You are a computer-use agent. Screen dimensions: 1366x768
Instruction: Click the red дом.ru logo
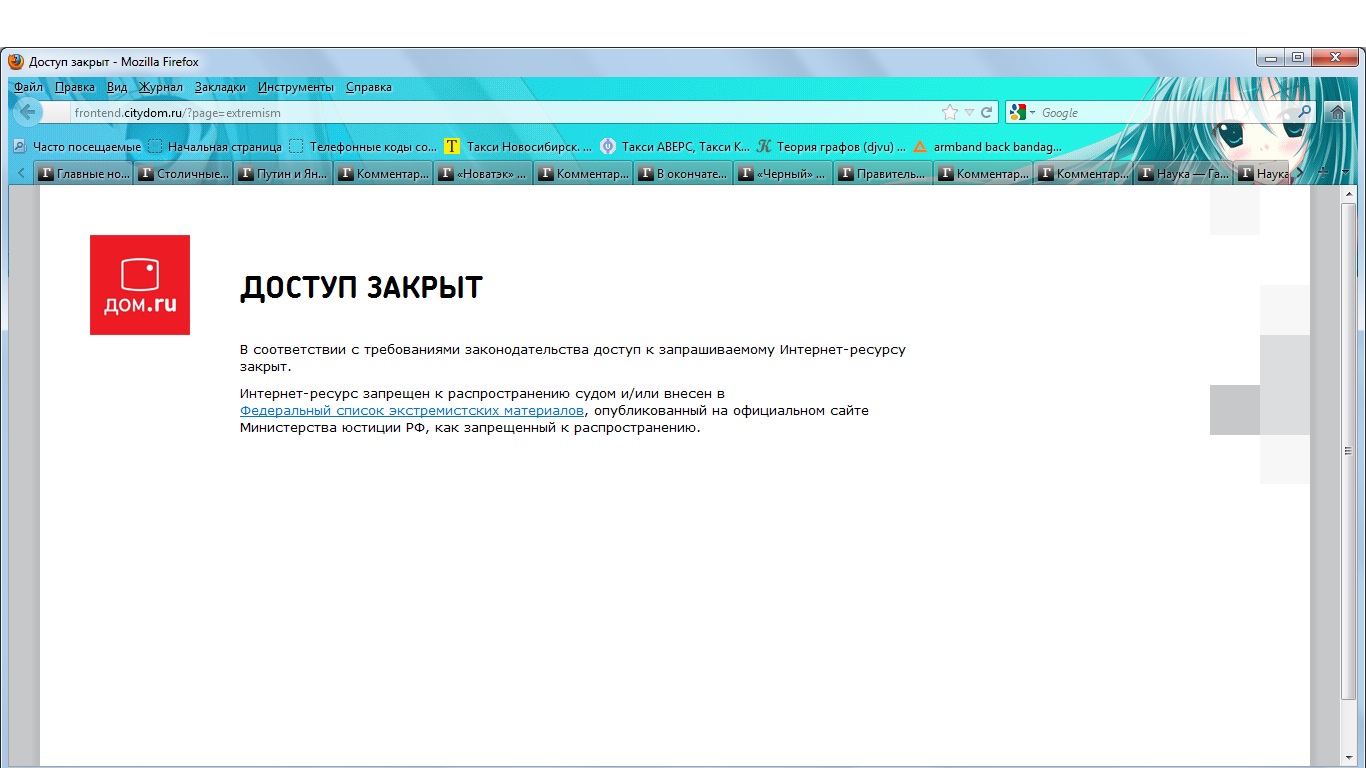pyautogui.click(x=140, y=285)
